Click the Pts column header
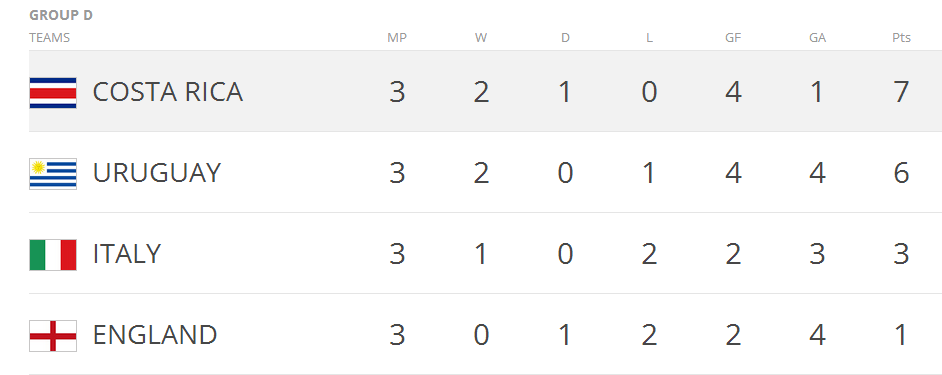Viewport: 942px width, 375px height. point(901,38)
